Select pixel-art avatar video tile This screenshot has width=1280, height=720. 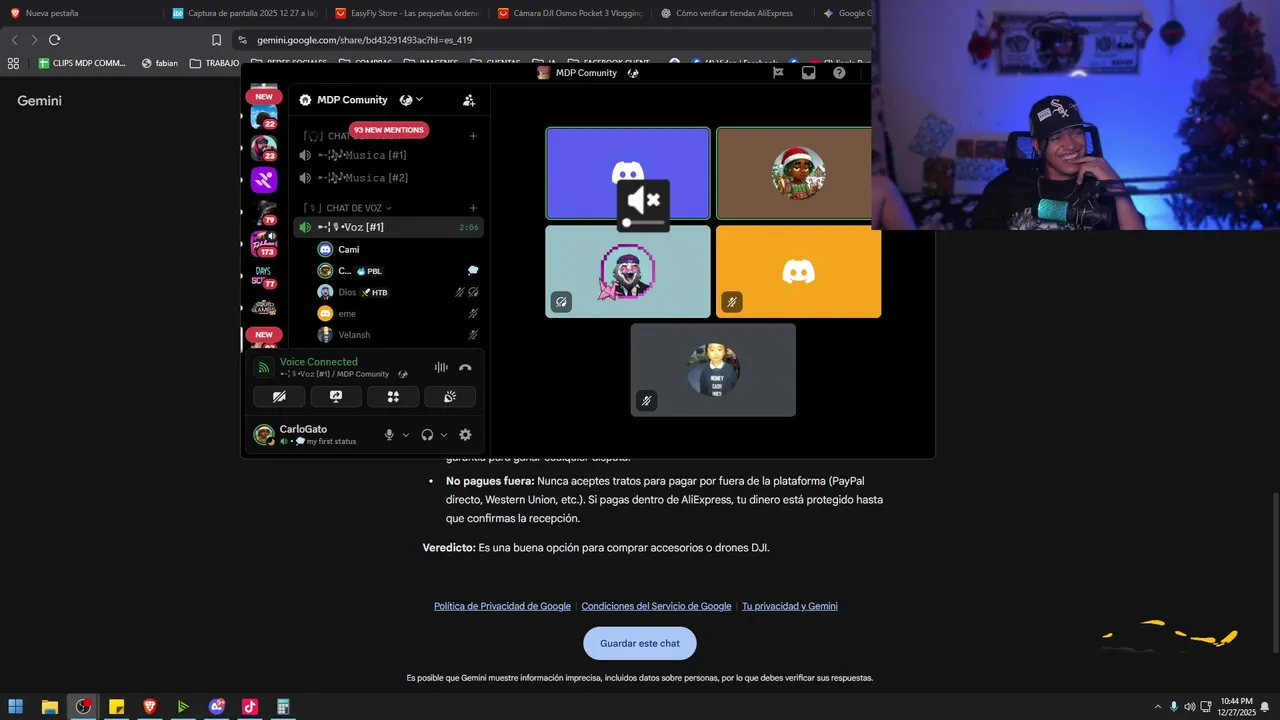tap(628, 271)
